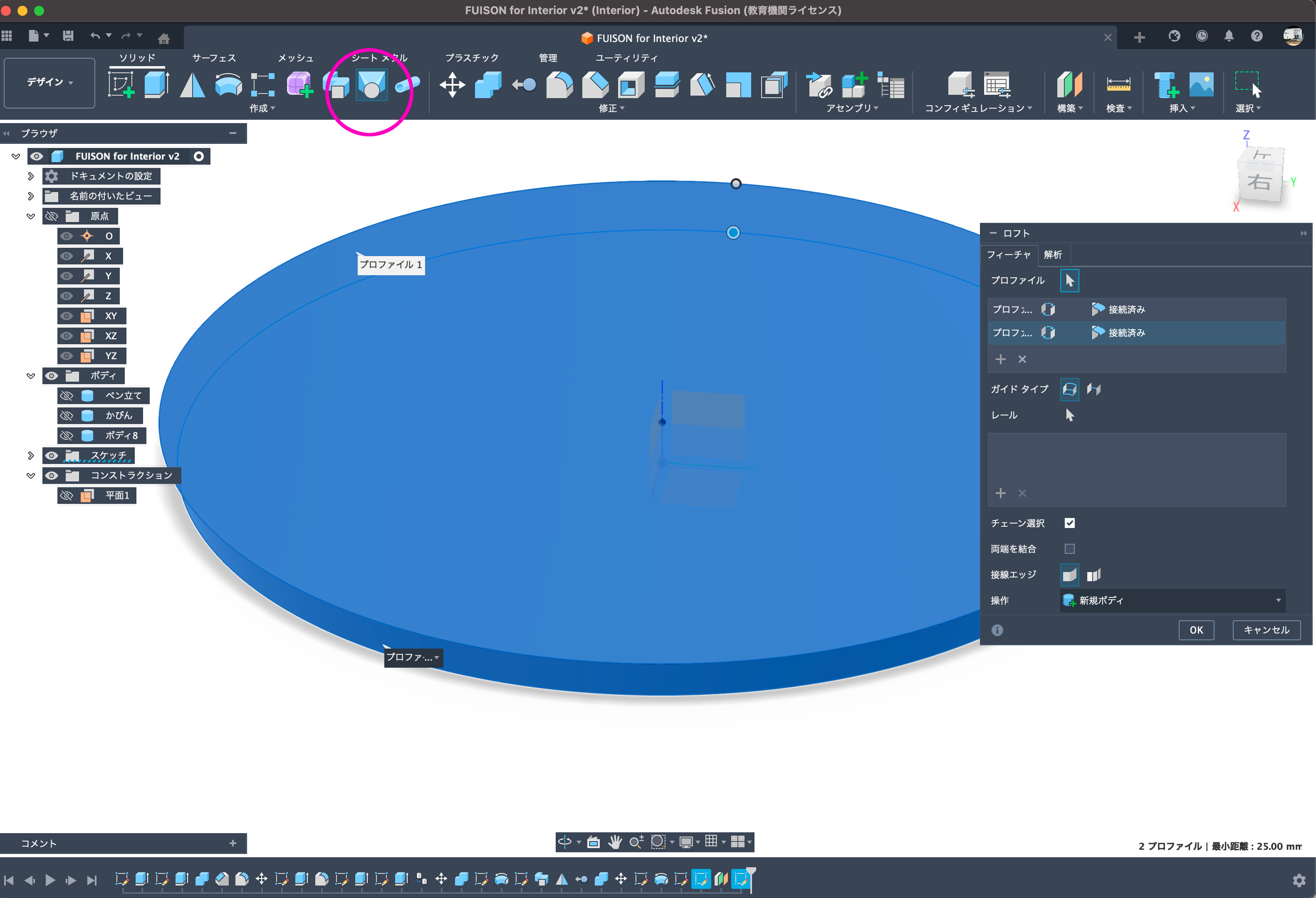Image resolution: width=1316 pixels, height=898 pixels.
Task: Click the キャンセル button
Action: [x=1266, y=630]
